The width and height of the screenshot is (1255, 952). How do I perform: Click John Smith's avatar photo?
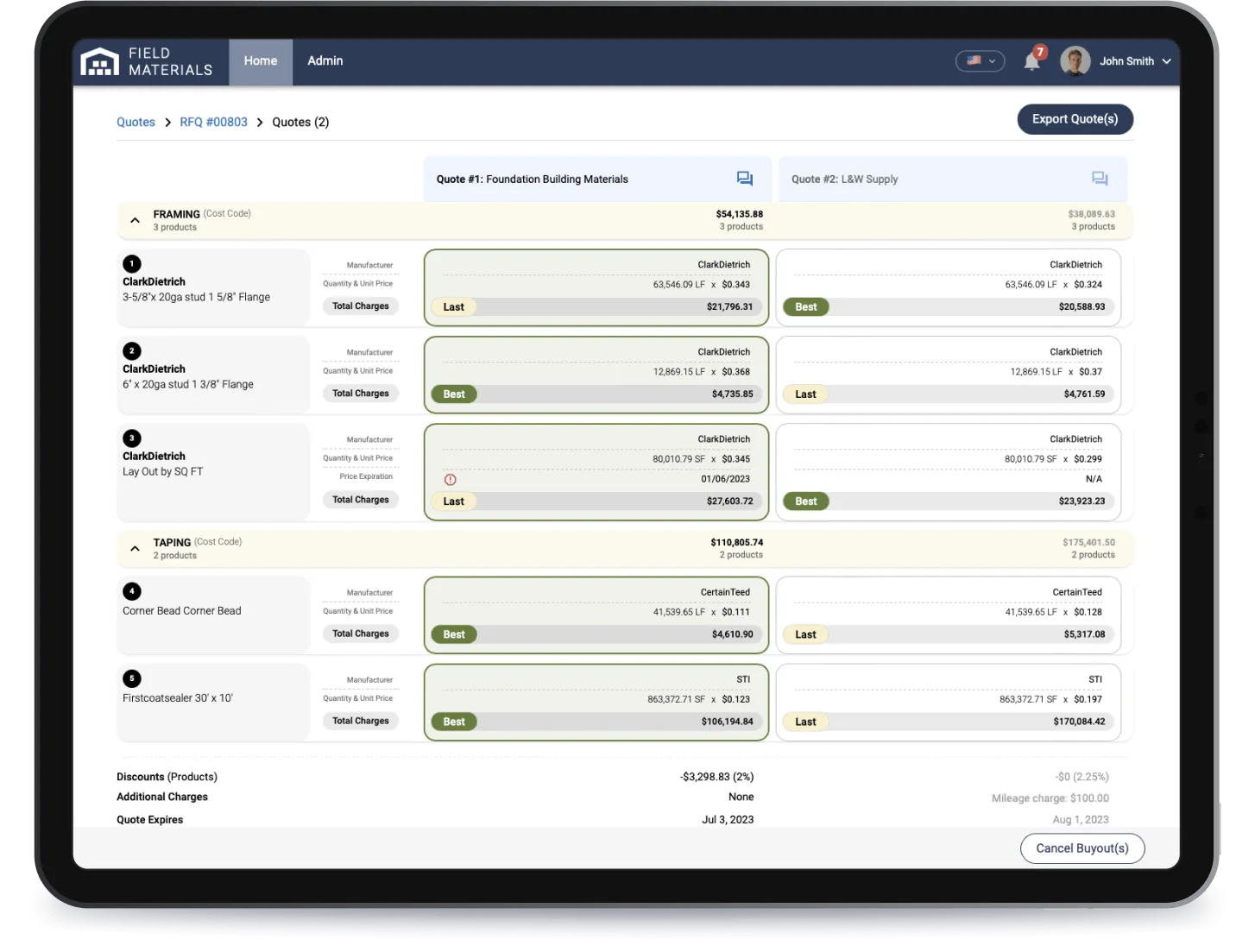pos(1075,61)
